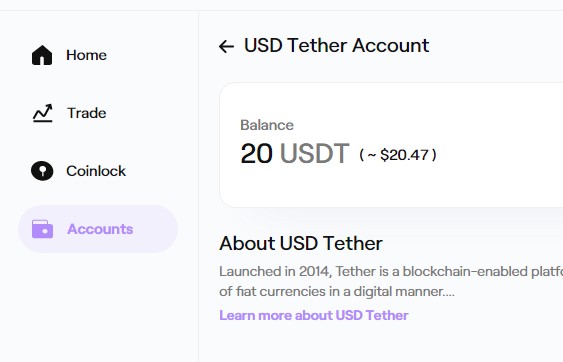The height and width of the screenshot is (362, 563).
Task: Select the Coinlock keyhole icon
Action: pos(42,171)
